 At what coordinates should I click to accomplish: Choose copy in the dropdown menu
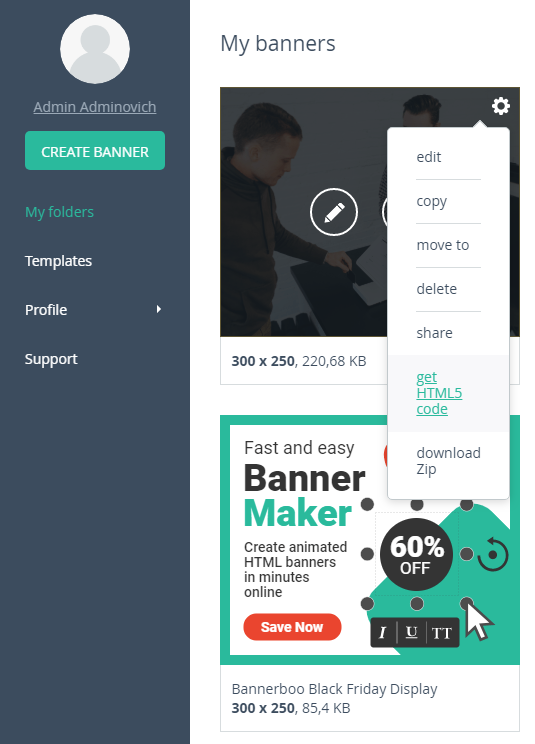[431, 202]
